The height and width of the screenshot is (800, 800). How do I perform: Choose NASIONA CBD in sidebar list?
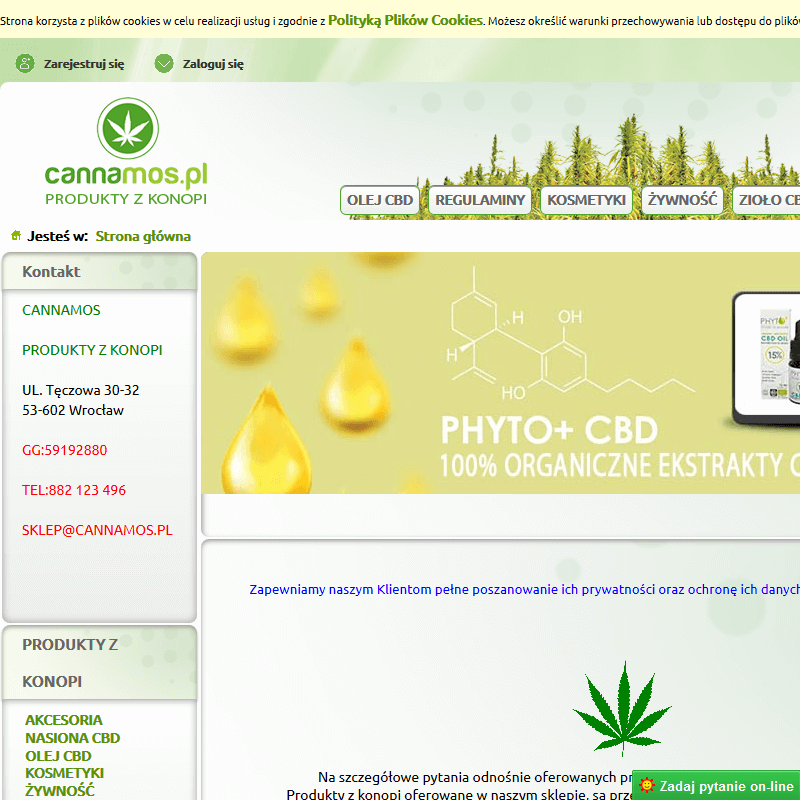point(72,738)
